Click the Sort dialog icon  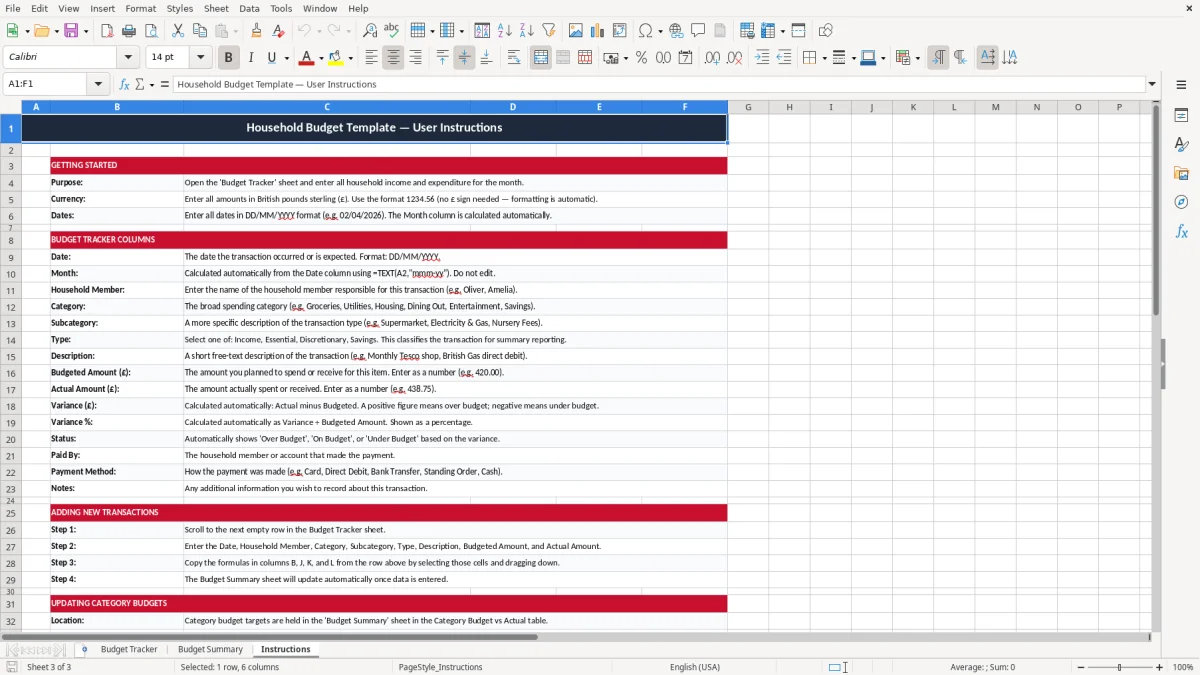click(482, 31)
